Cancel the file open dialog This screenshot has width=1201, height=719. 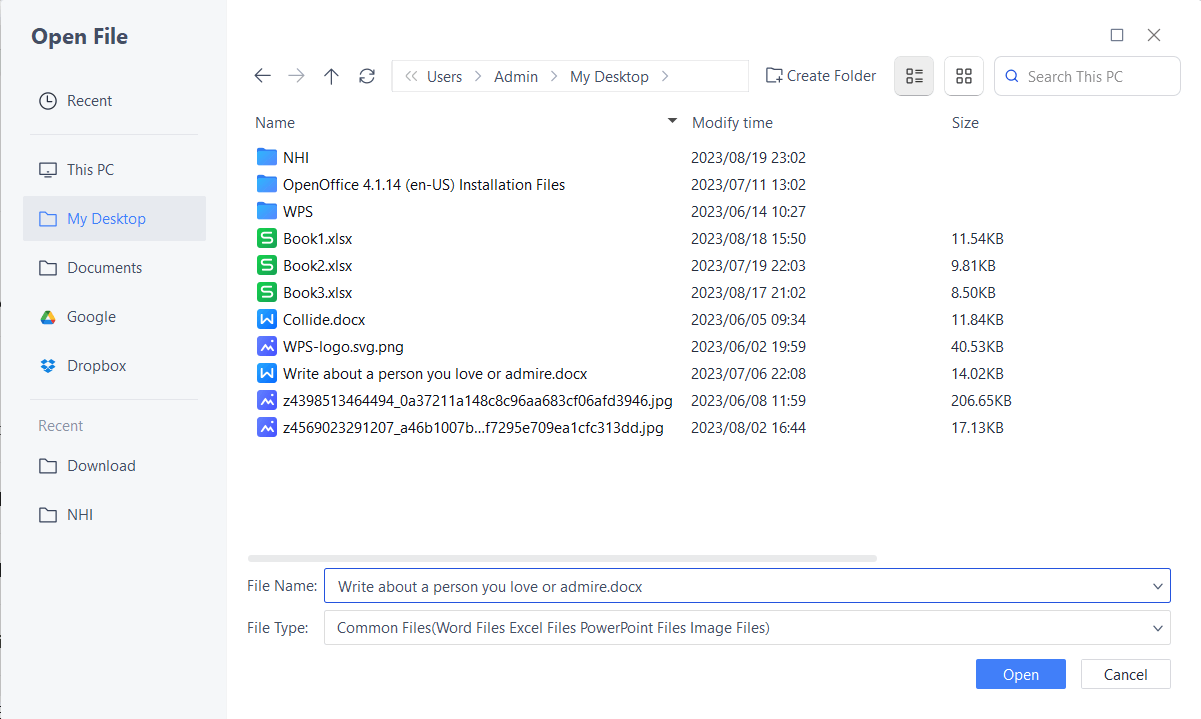point(1125,673)
